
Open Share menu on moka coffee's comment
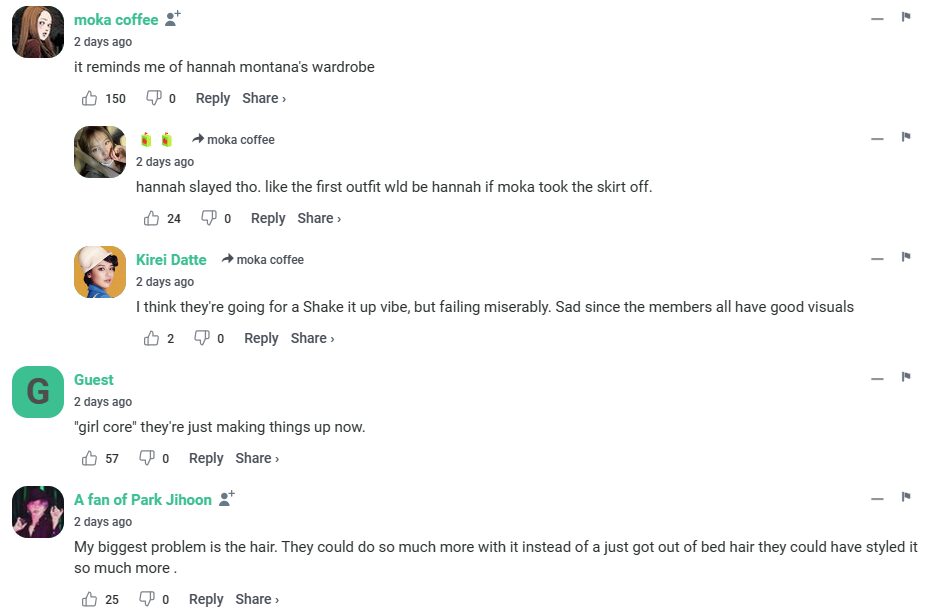[x=264, y=98]
